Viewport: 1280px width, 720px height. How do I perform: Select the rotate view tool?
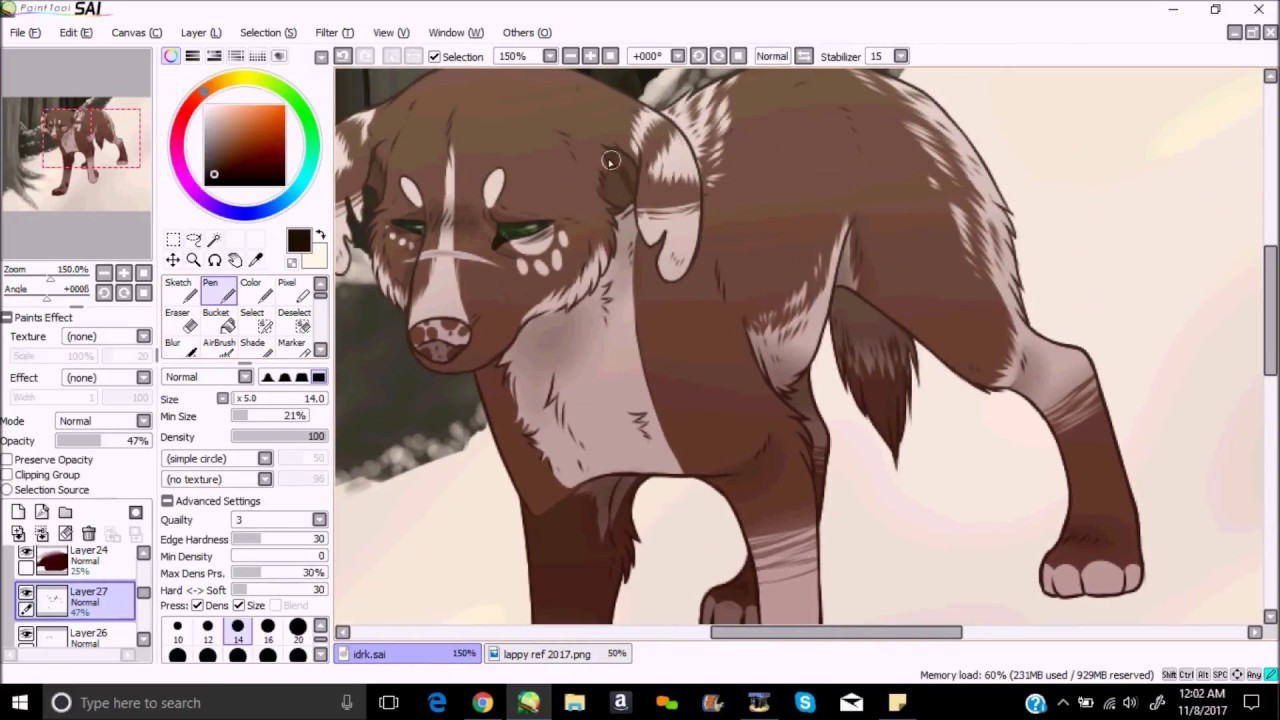pos(214,260)
